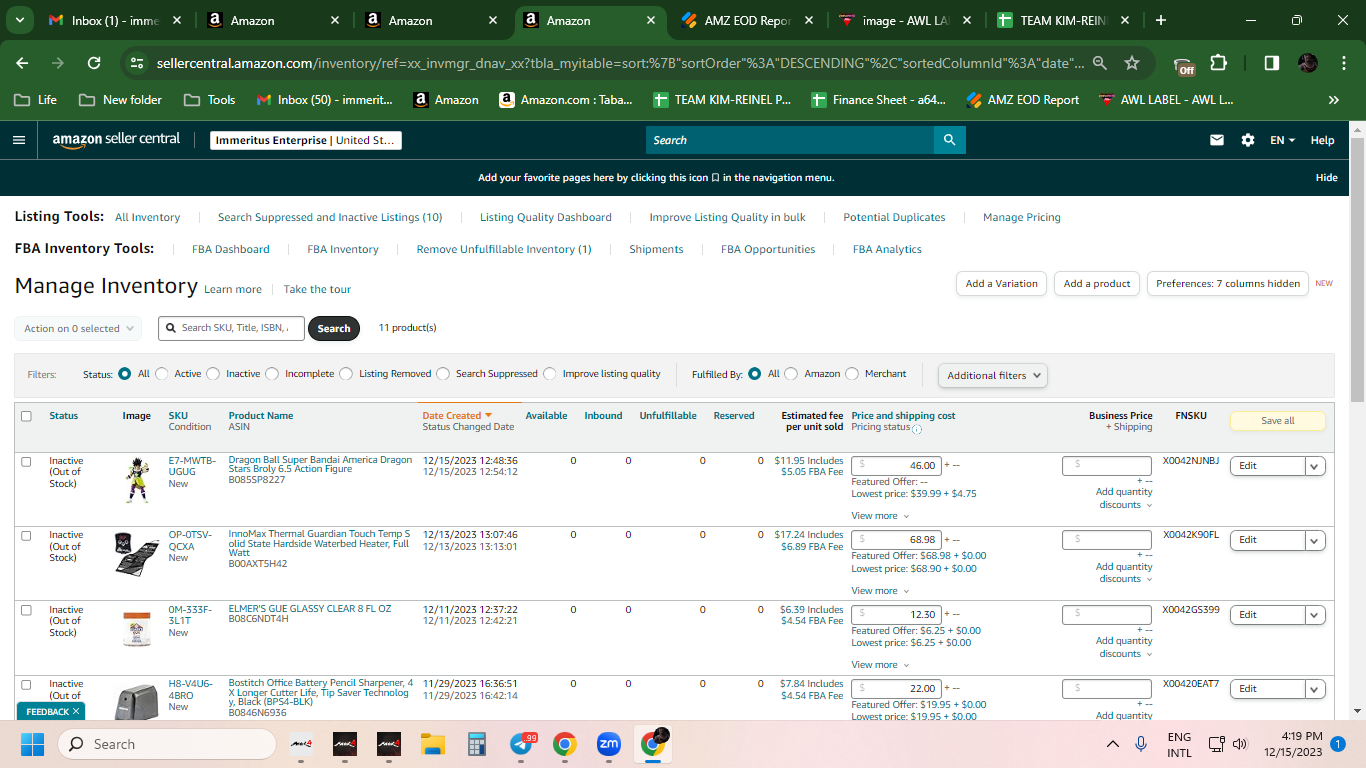Select the Search Suppressed status filter
Image resolution: width=1366 pixels, height=768 pixels.
pyautogui.click(x=443, y=374)
